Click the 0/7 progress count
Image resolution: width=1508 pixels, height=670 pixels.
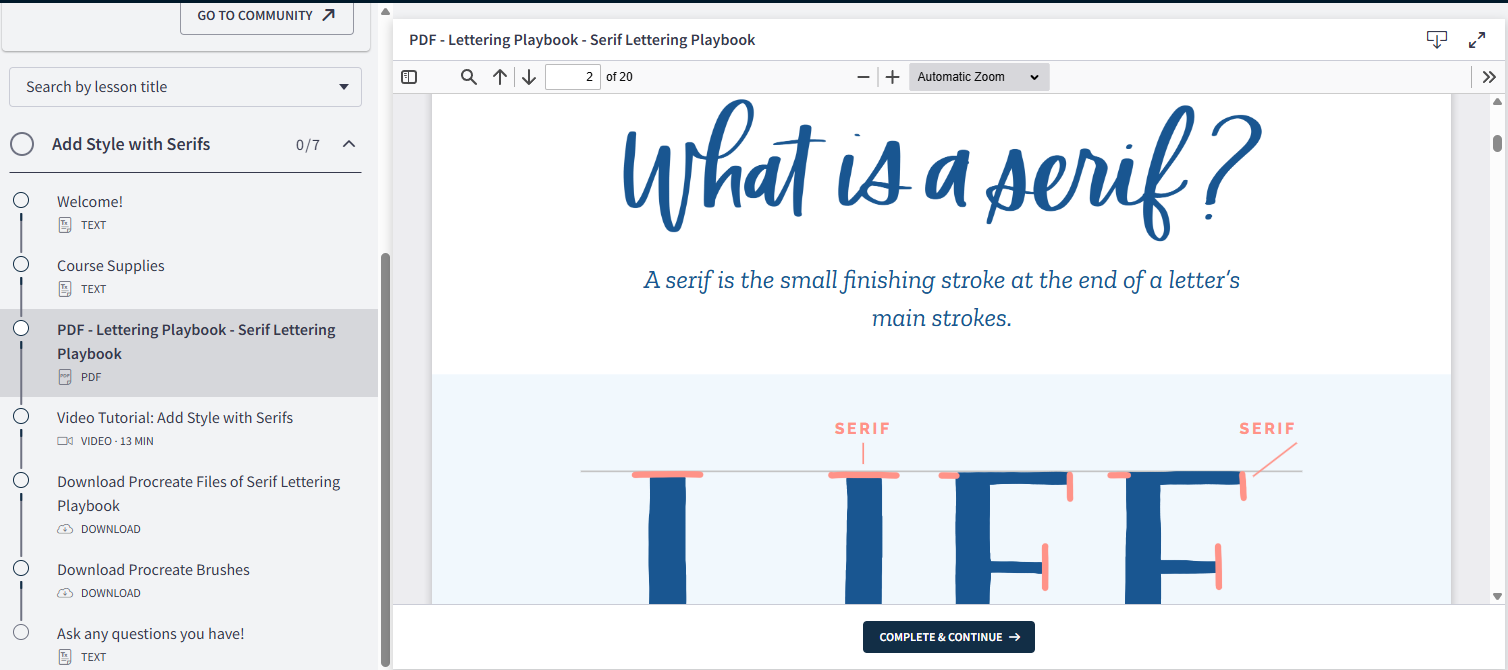click(308, 145)
